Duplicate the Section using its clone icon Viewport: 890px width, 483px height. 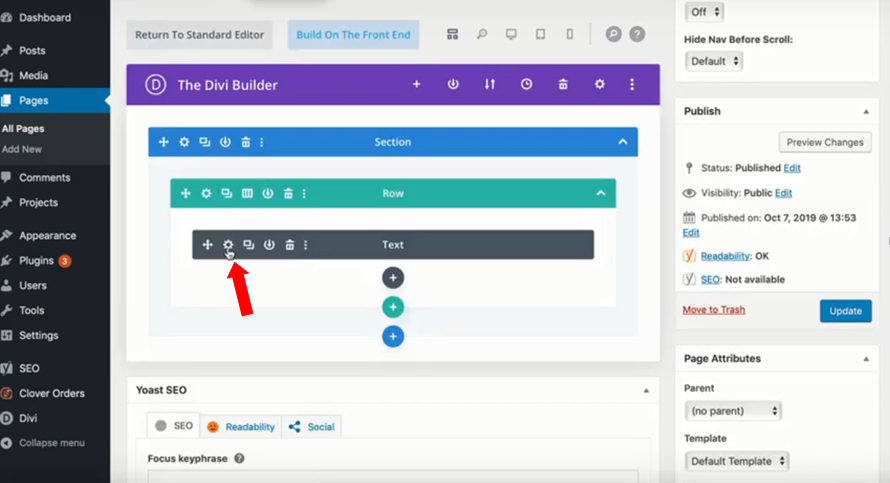(205, 142)
